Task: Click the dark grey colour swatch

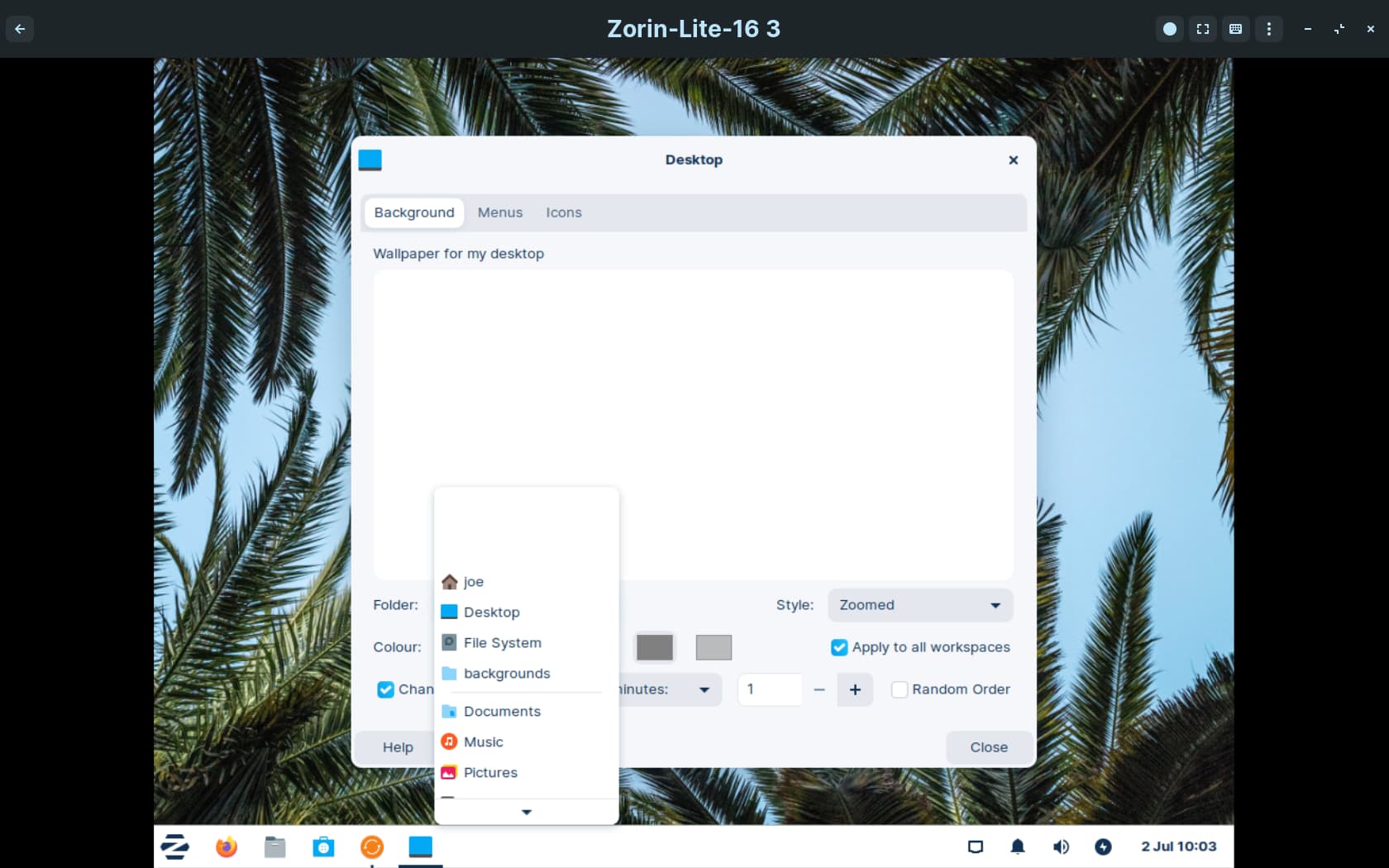Action: tap(655, 647)
